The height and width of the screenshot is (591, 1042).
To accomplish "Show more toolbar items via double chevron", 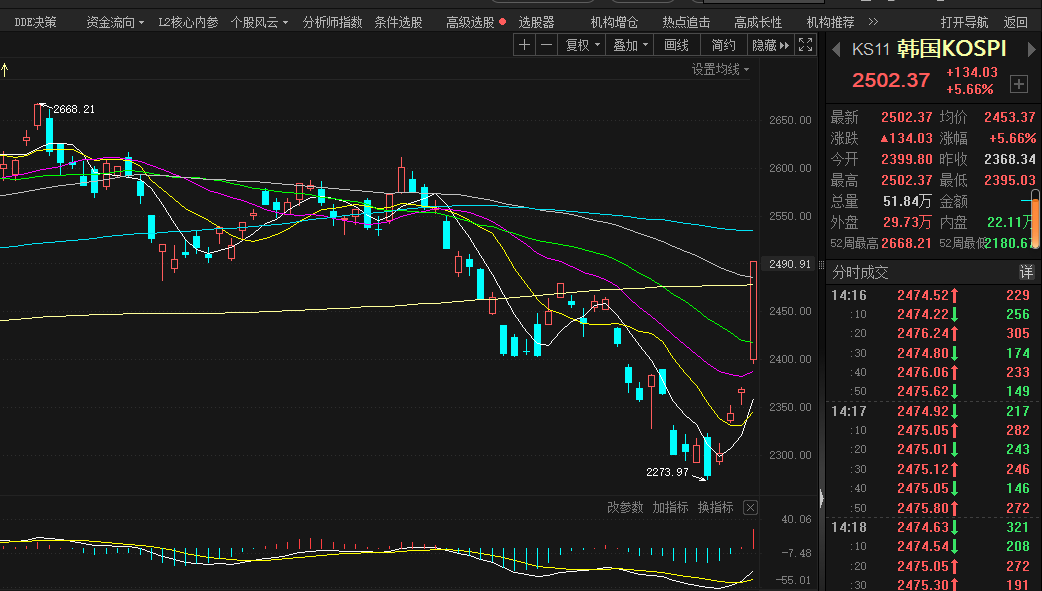I will (x=873, y=21).
